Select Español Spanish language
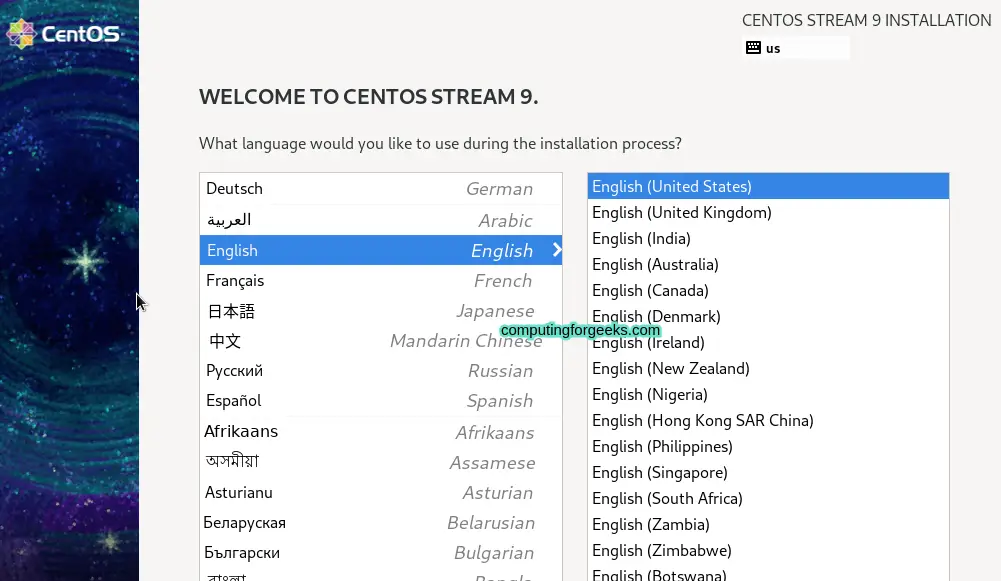This screenshot has height=581, width=1001. click(381, 401)
